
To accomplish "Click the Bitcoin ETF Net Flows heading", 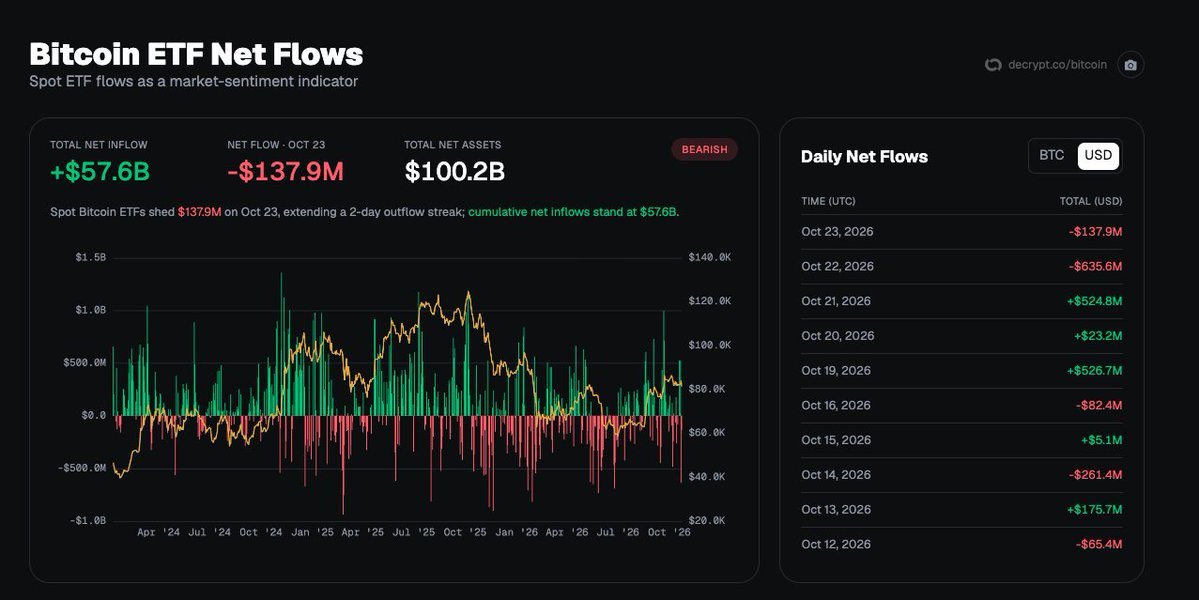I will click(196, 54).
